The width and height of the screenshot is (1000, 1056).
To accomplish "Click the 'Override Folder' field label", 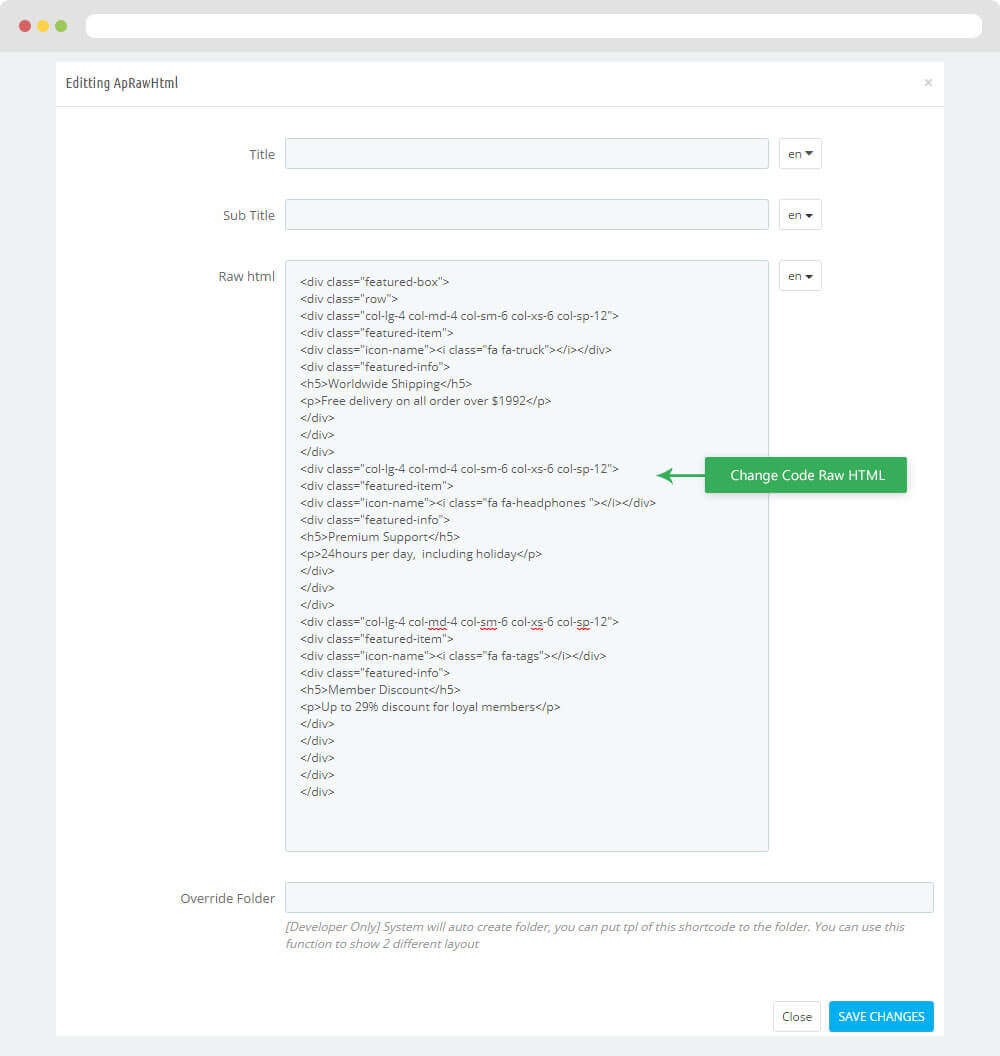I will [228, 898].
